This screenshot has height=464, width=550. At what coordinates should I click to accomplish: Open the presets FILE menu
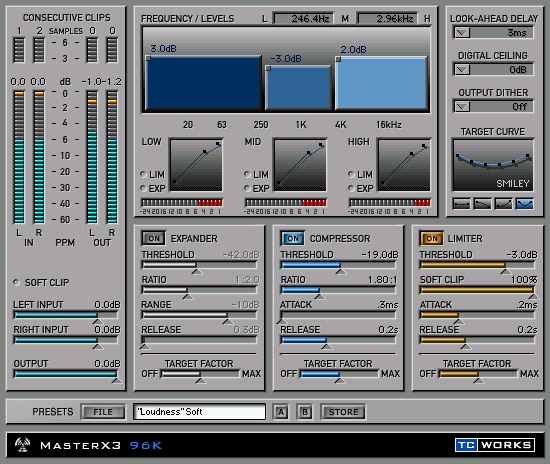(103, 412)
